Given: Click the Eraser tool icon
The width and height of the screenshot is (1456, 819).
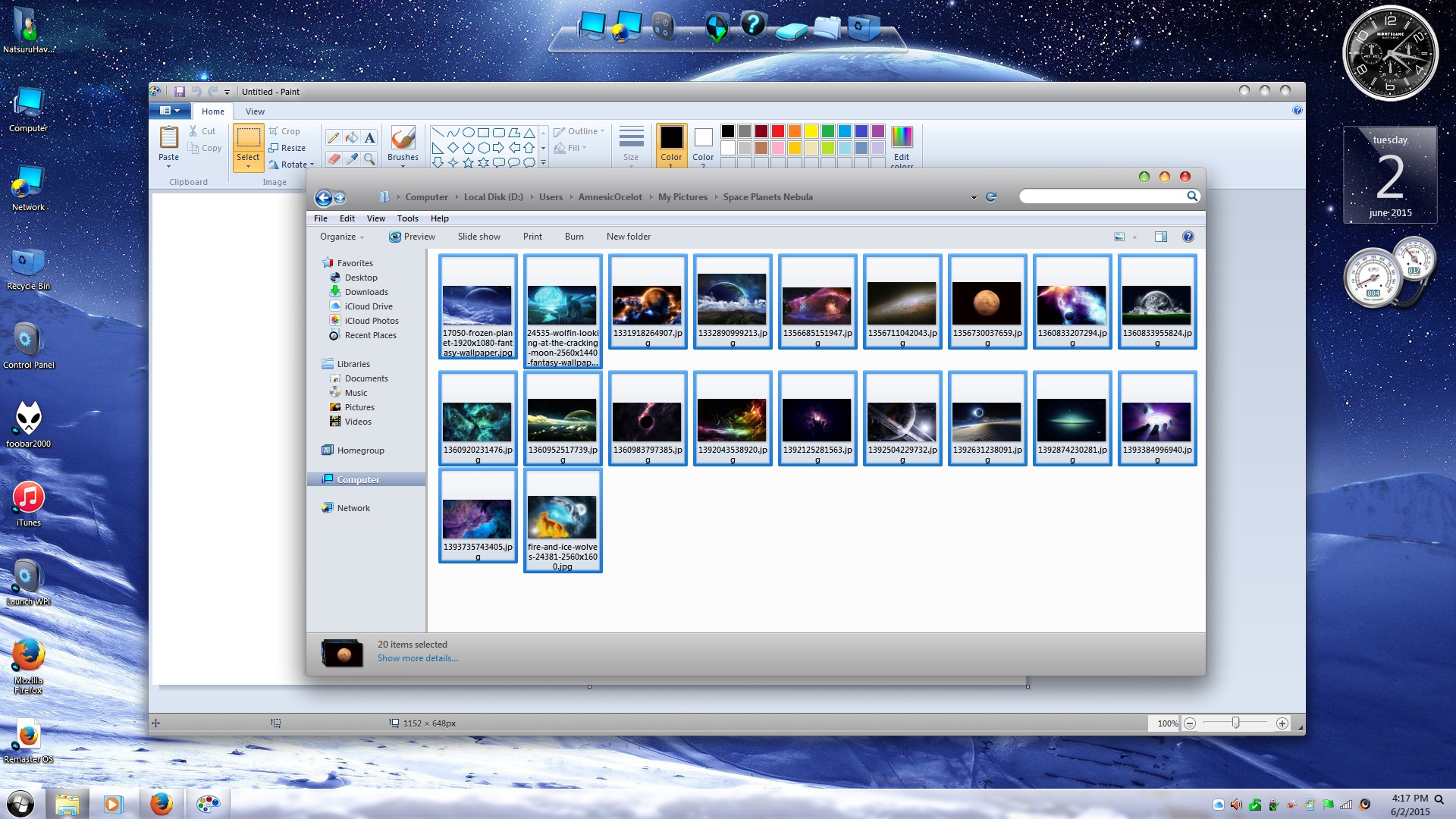Looking at the screenshot, I should point(333,158).
